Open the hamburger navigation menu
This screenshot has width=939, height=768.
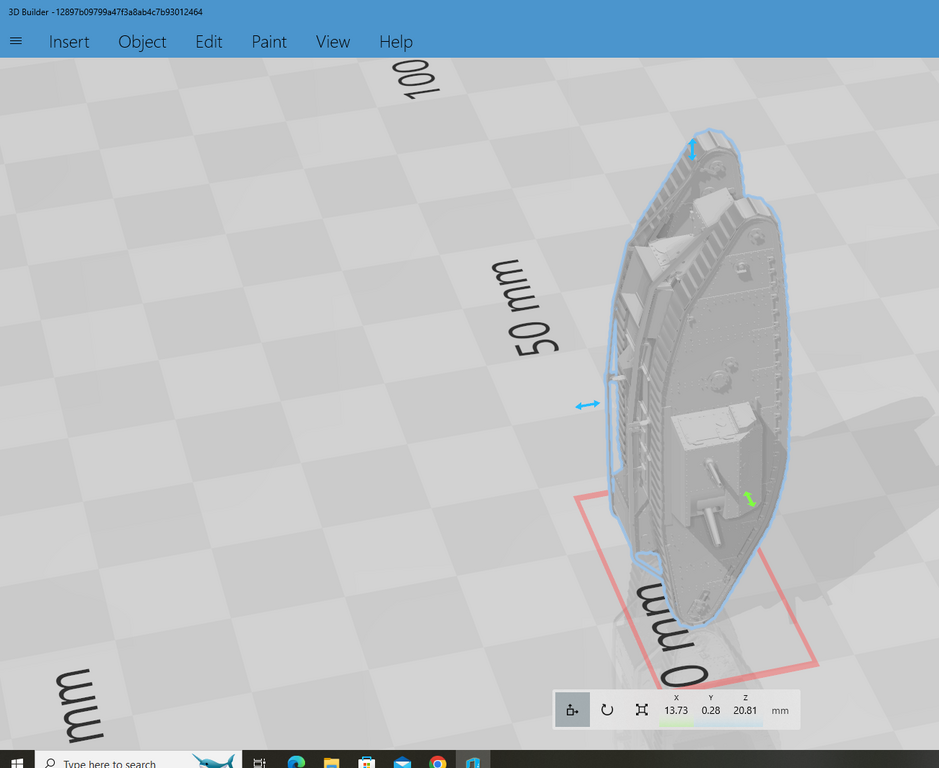[x=16, y=41]
